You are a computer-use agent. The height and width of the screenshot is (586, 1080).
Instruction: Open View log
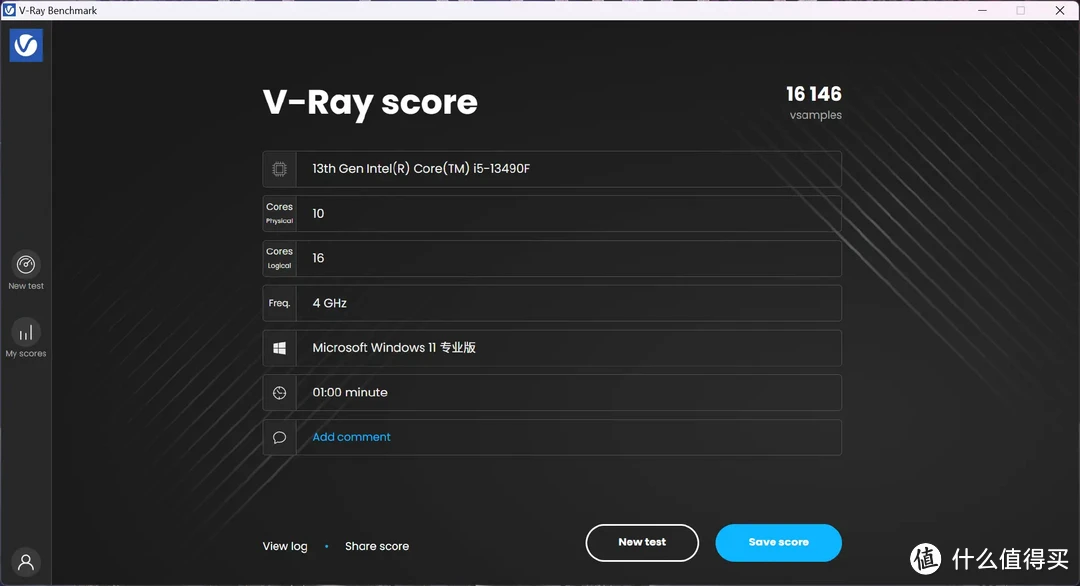tap(285, 546)
